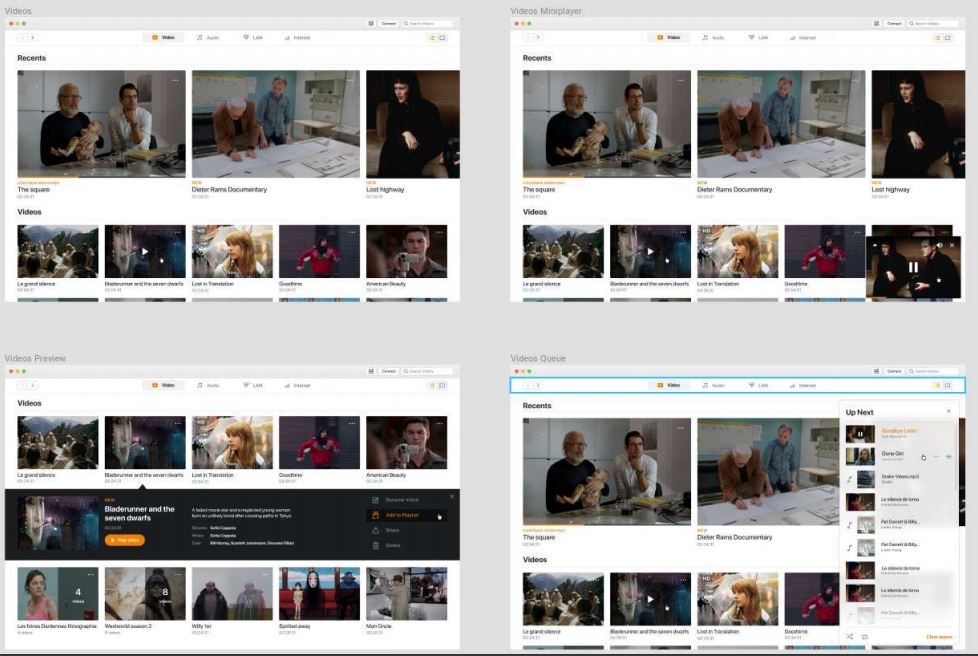Open Lost in Translation thumbnail in Videos Miniplayer
Viewport: 978px width, 656px height.
737,251
